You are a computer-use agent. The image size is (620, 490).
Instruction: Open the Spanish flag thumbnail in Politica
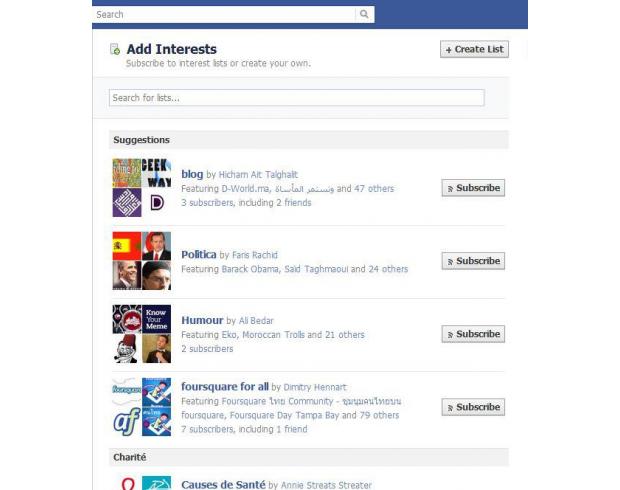(x=127, y=246)
